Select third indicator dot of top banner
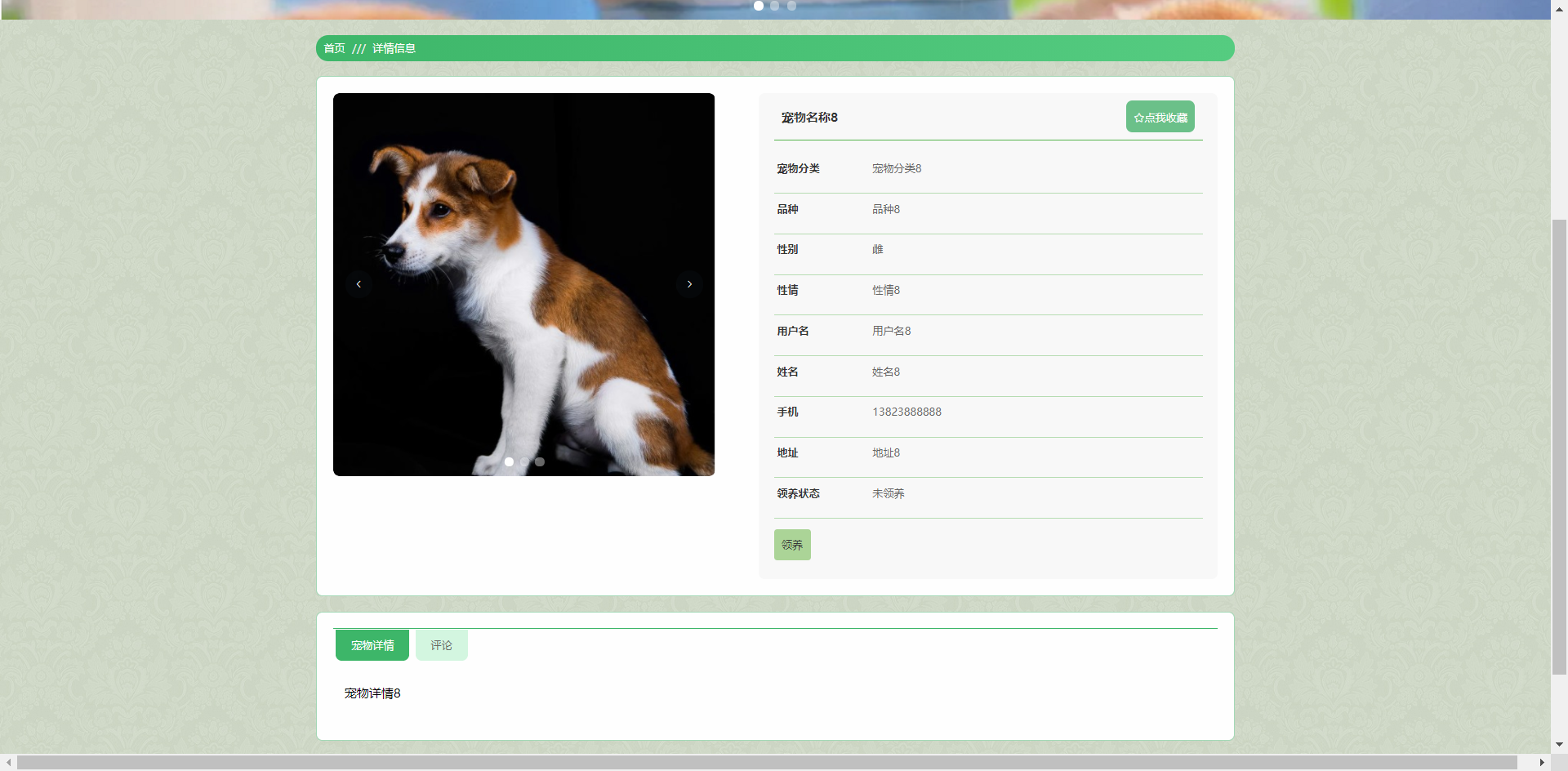Image resolution: width=1568 pixels, height=771 pixels. 791,6
